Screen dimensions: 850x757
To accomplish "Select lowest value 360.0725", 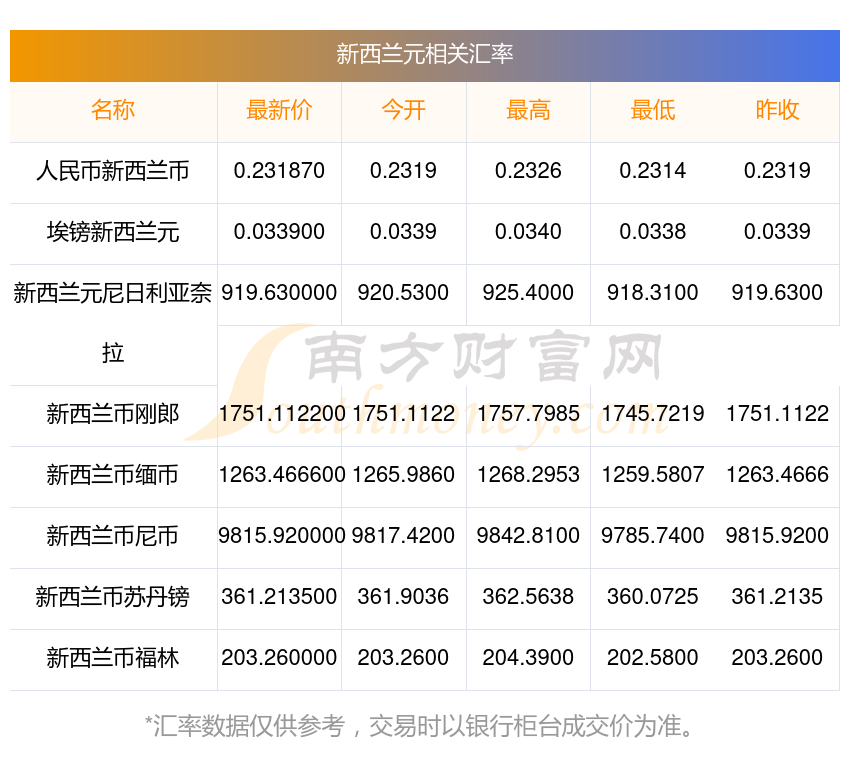I will coord(653,596).
